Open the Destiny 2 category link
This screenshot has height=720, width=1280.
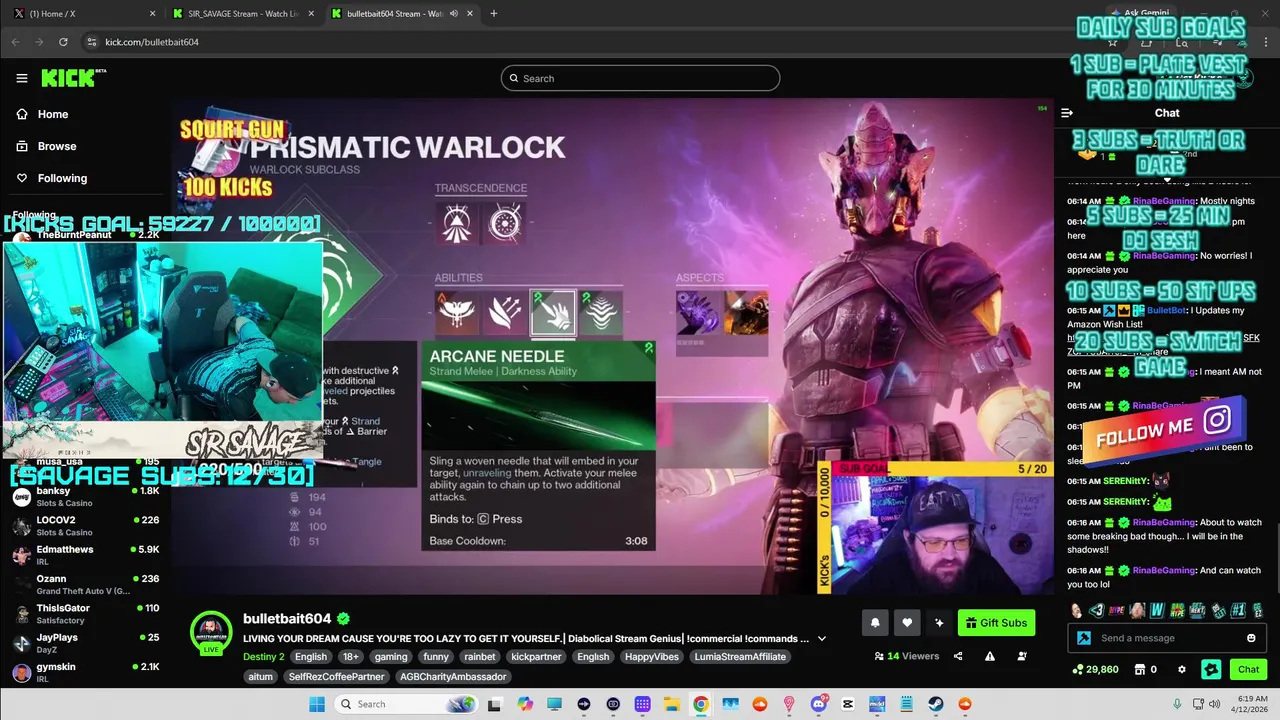click(263, 657)
